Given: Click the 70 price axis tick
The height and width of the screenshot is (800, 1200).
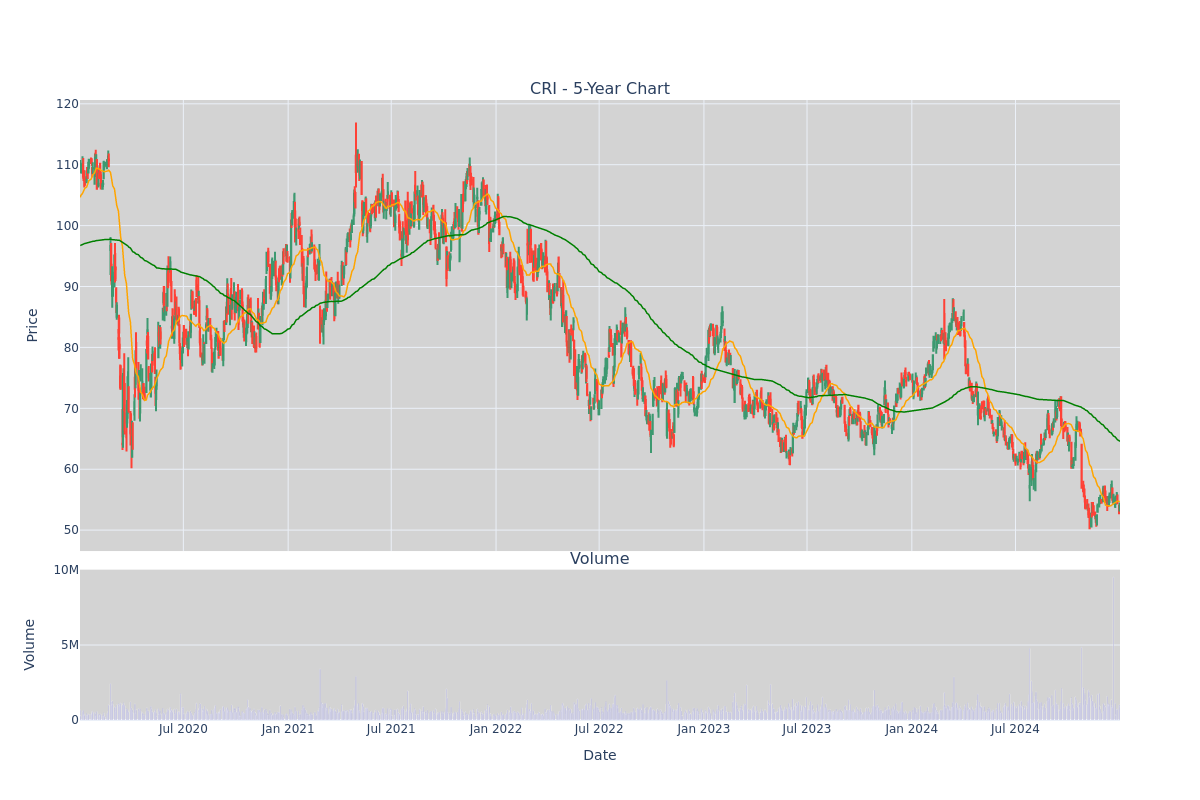Looking at the screenshot, I should [70, 409].
